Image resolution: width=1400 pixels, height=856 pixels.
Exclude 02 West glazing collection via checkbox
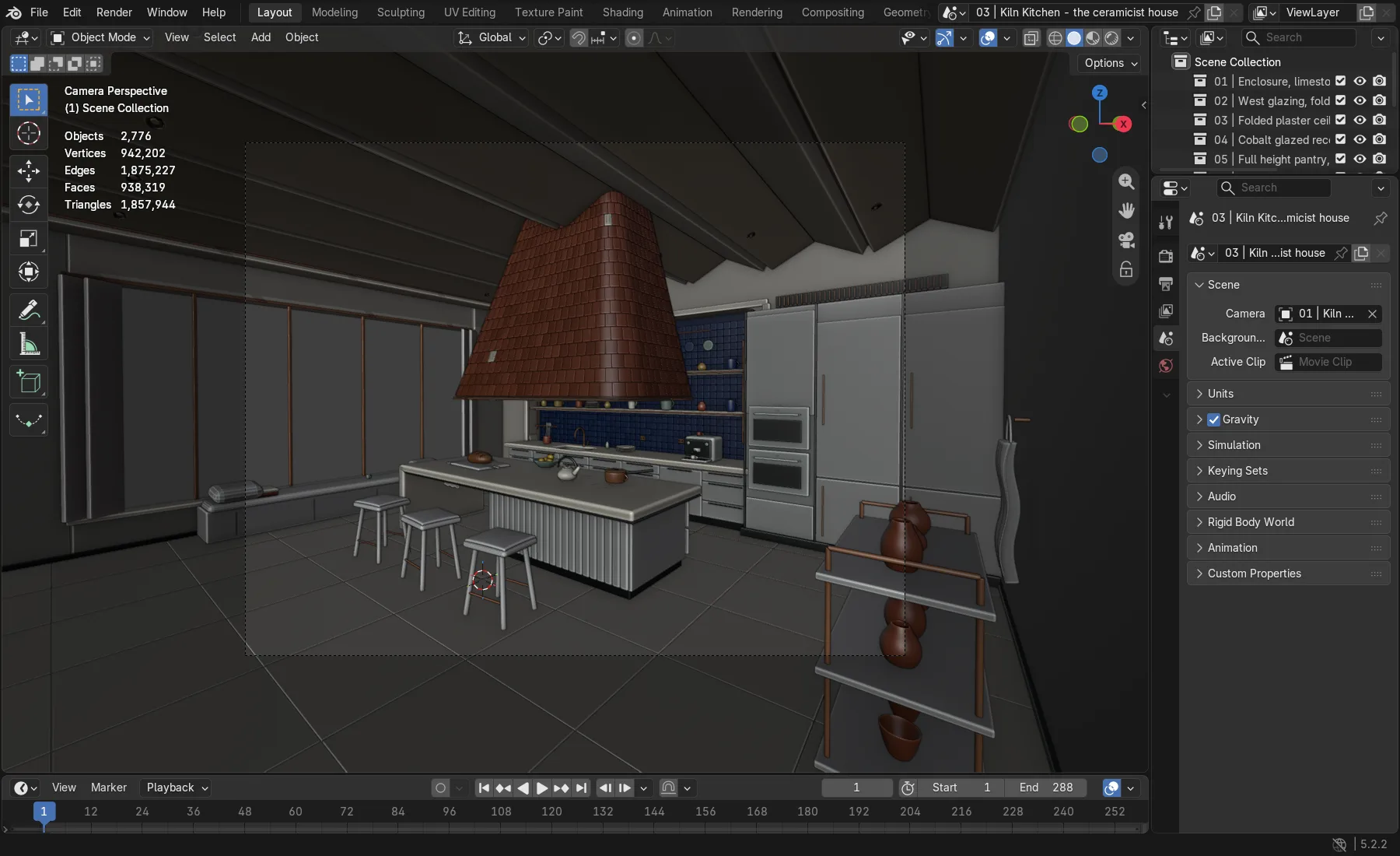[1340, 100]
